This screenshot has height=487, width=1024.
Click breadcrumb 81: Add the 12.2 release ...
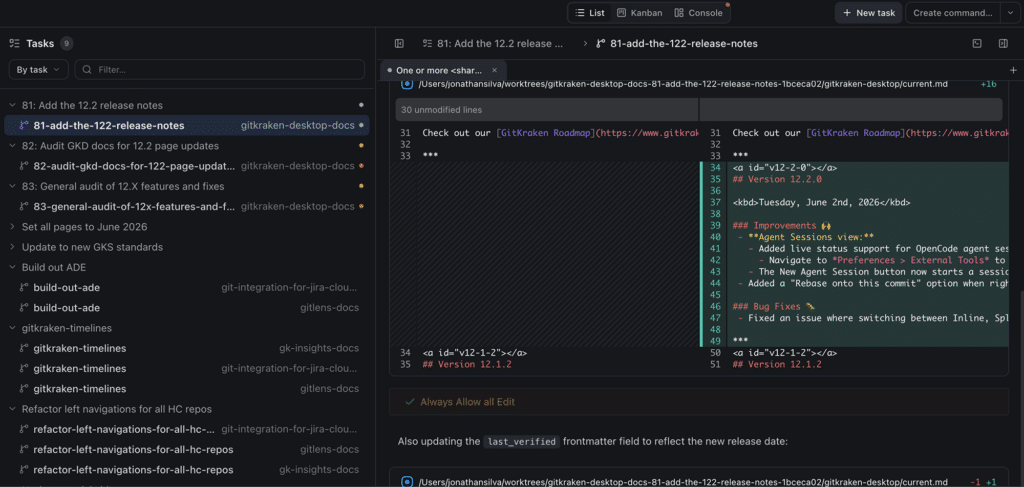point(500,44)
